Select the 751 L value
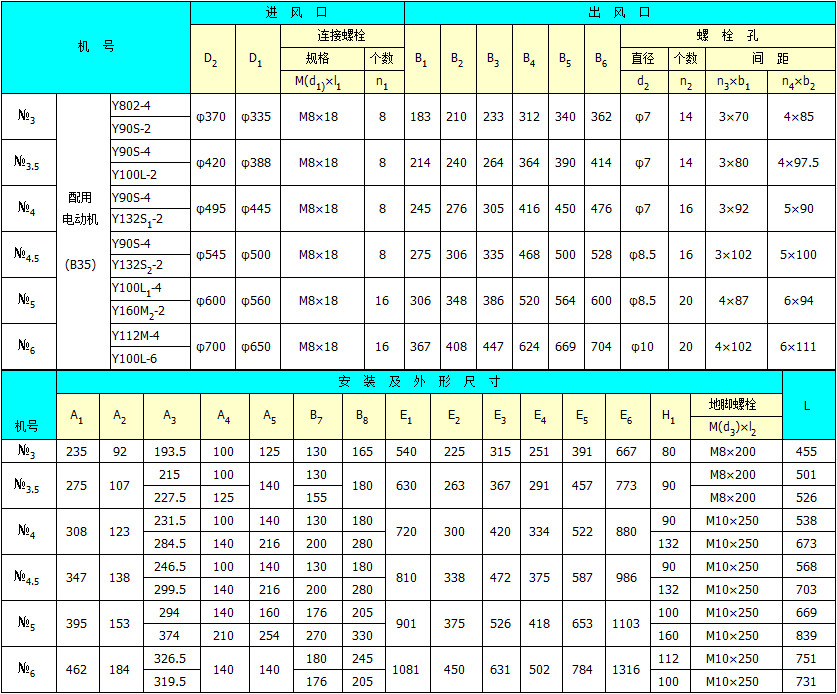Image resolution: width=837 pixels, height=694 pixels. 807,658
